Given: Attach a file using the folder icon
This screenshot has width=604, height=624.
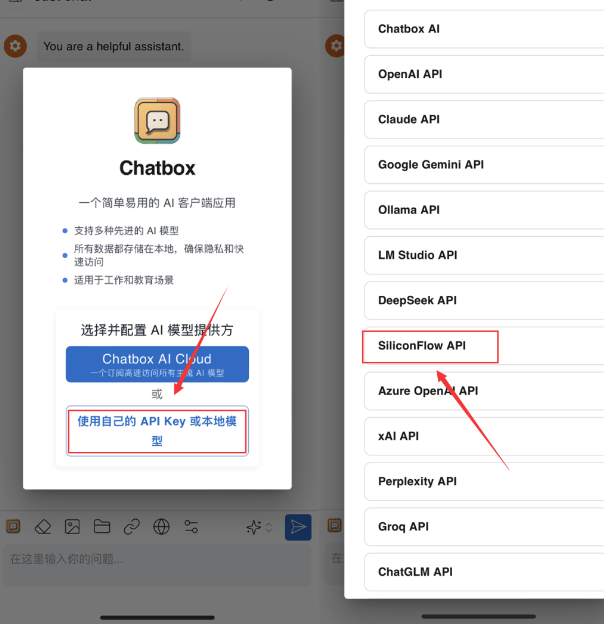Looking at the screenshot, I should pos(102,527).
